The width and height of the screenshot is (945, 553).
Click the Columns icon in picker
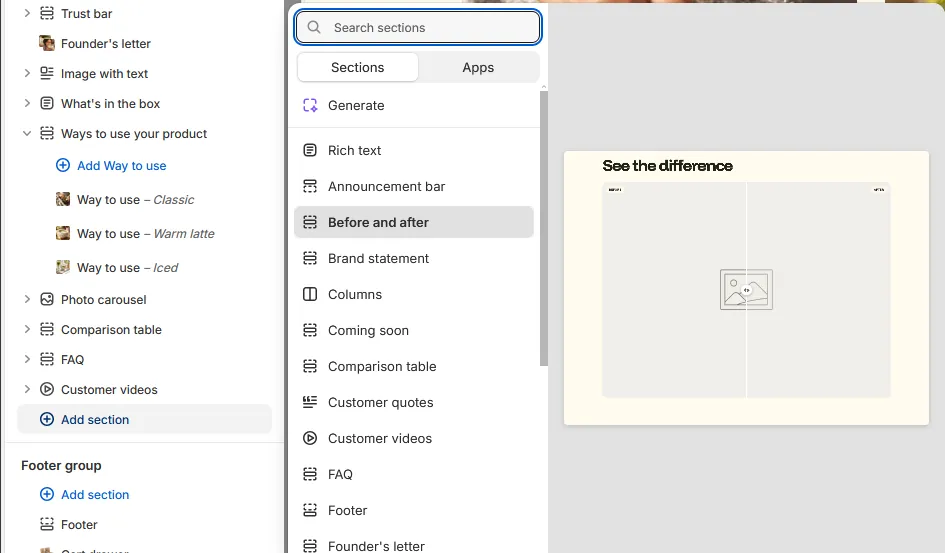[x=310, y=295]
